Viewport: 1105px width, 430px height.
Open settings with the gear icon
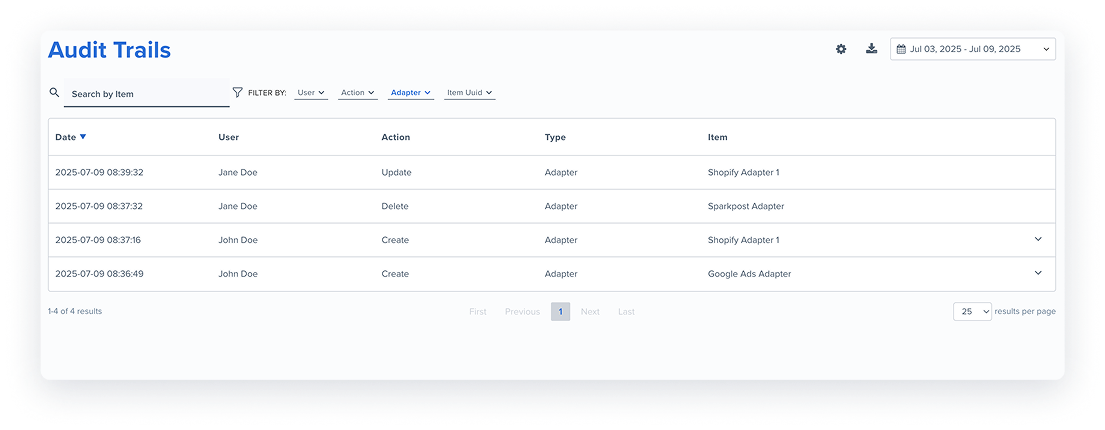841,49
